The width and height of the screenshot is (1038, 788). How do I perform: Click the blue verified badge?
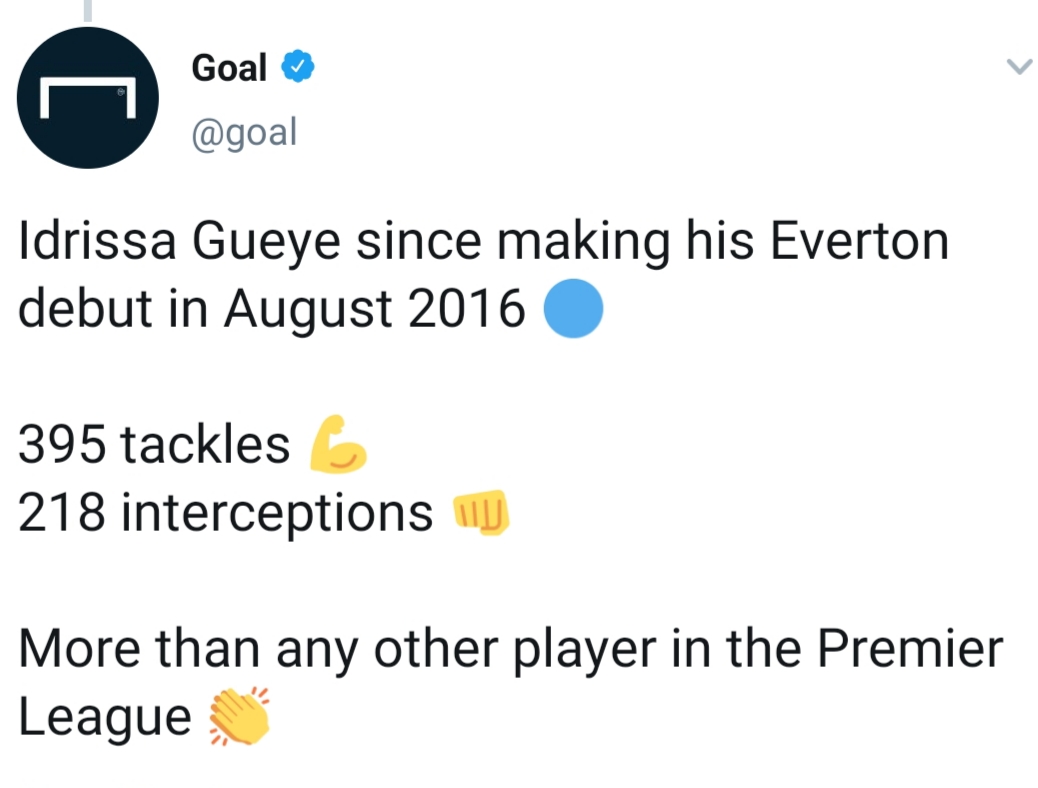(x=299, y=68)
